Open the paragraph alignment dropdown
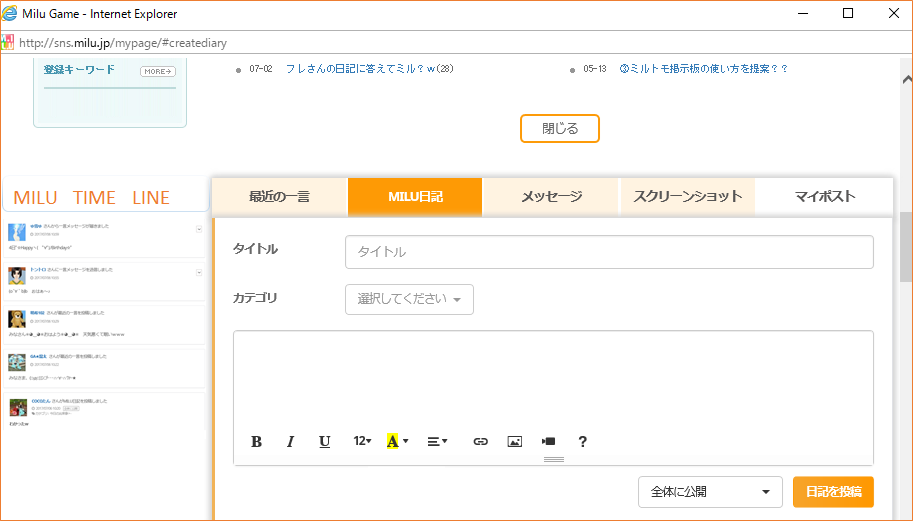 coord(437,441)
